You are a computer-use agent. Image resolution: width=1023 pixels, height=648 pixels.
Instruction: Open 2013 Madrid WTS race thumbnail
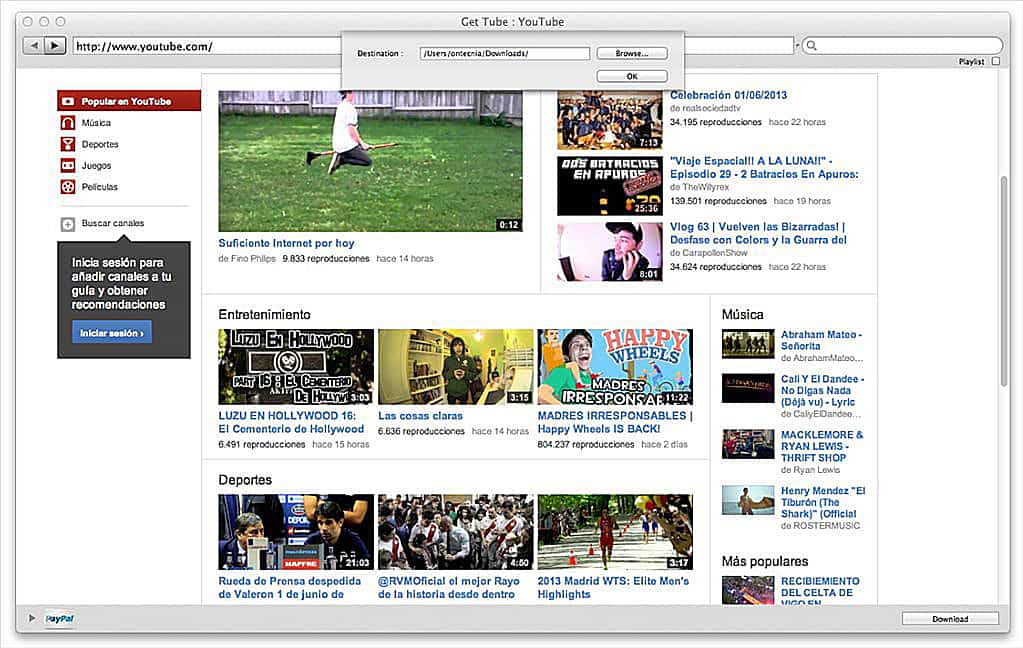point(615,532)
